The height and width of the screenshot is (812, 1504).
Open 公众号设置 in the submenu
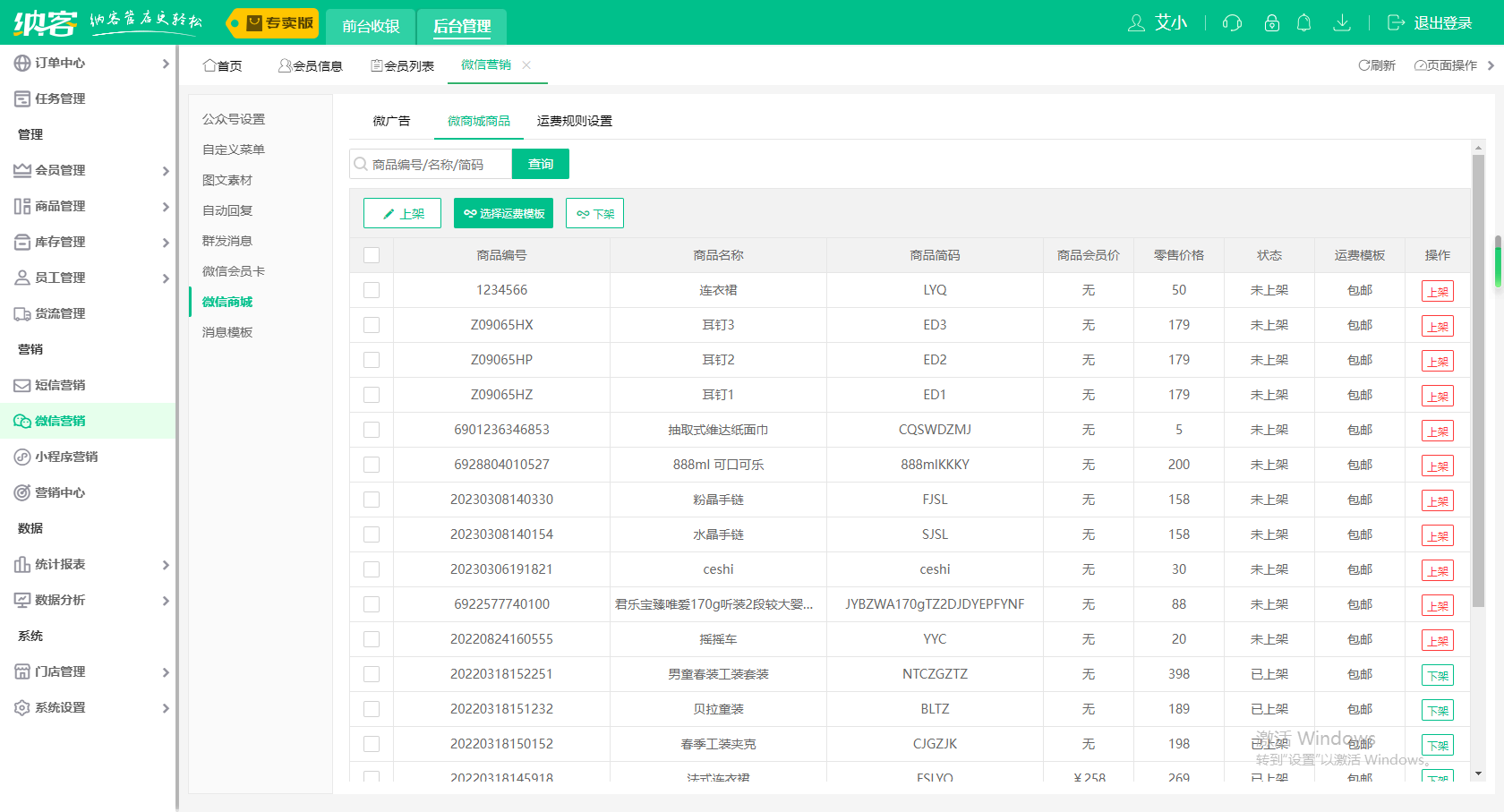coord(234,119)
